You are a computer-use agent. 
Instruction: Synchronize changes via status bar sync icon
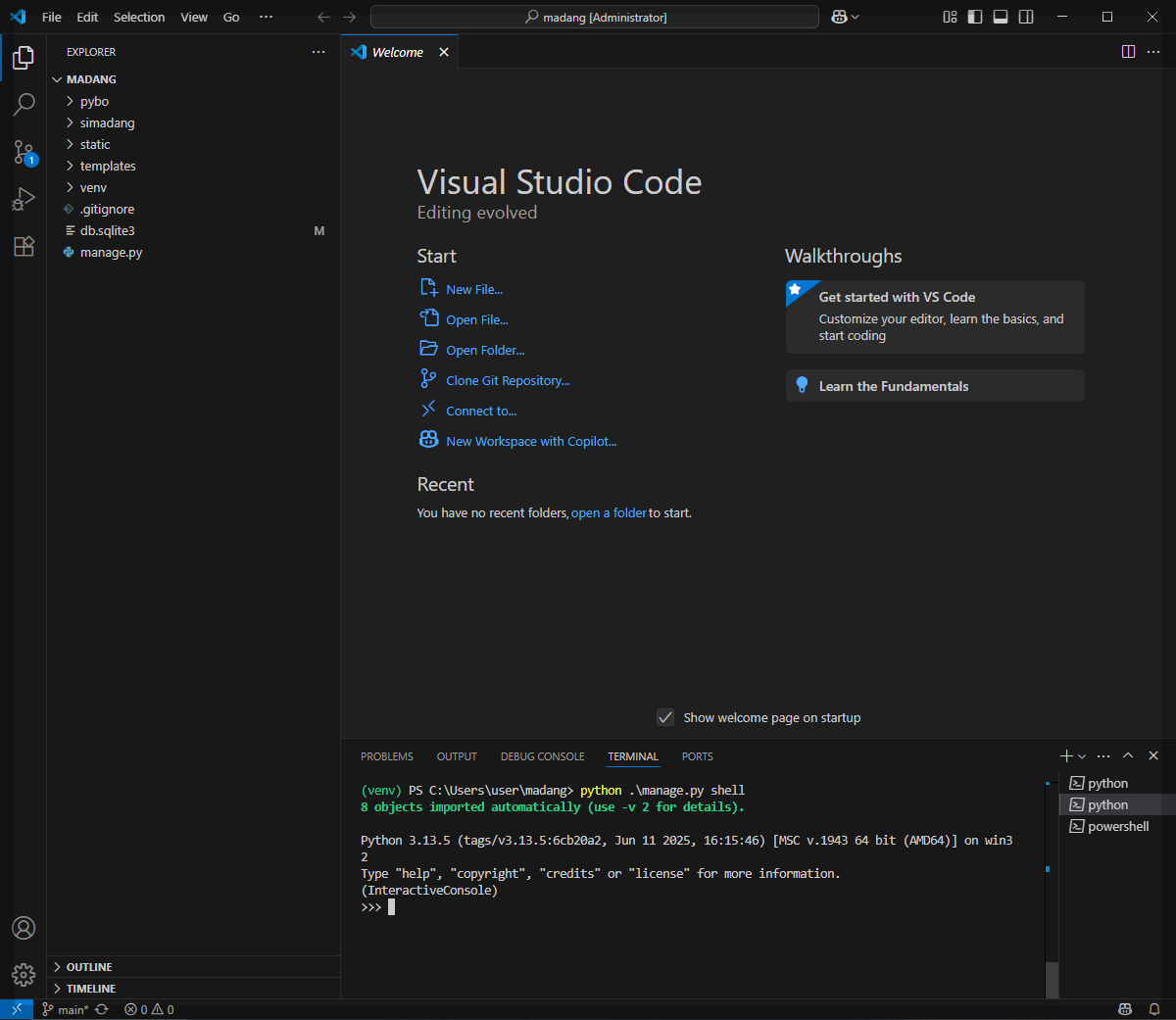point(101,1009)
